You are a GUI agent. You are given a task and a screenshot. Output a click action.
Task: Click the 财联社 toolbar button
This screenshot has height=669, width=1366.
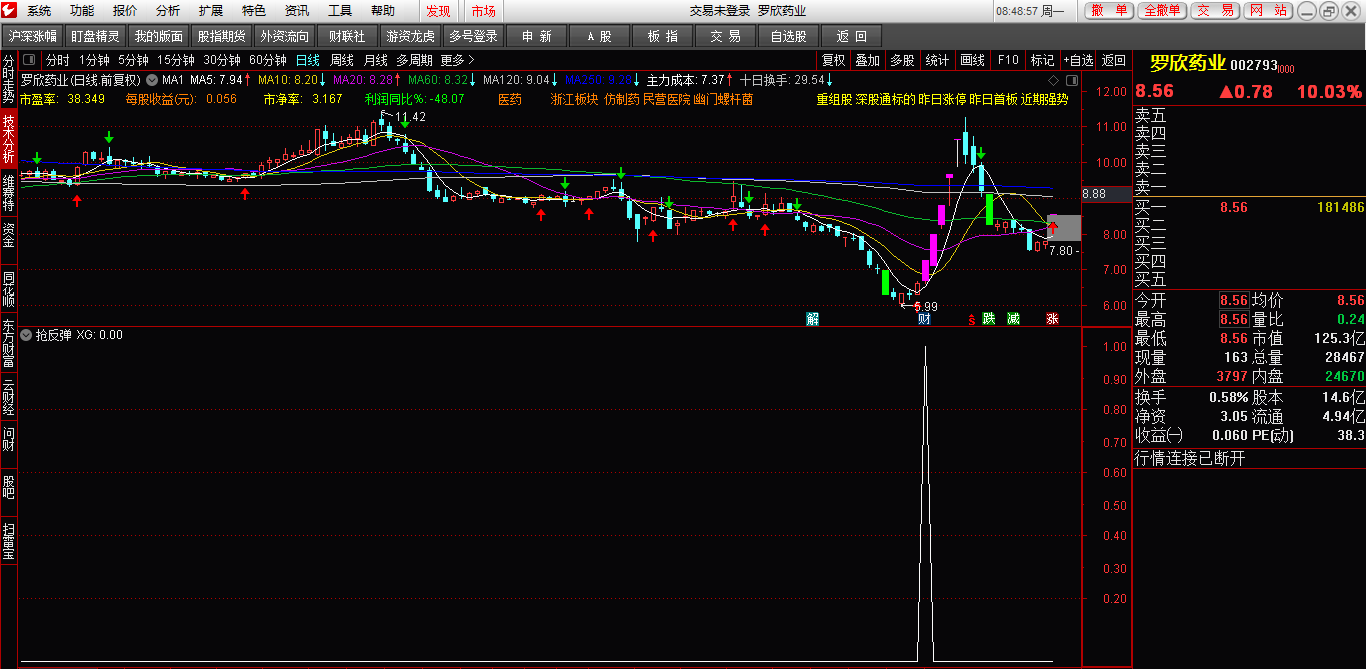click(348, 36)
